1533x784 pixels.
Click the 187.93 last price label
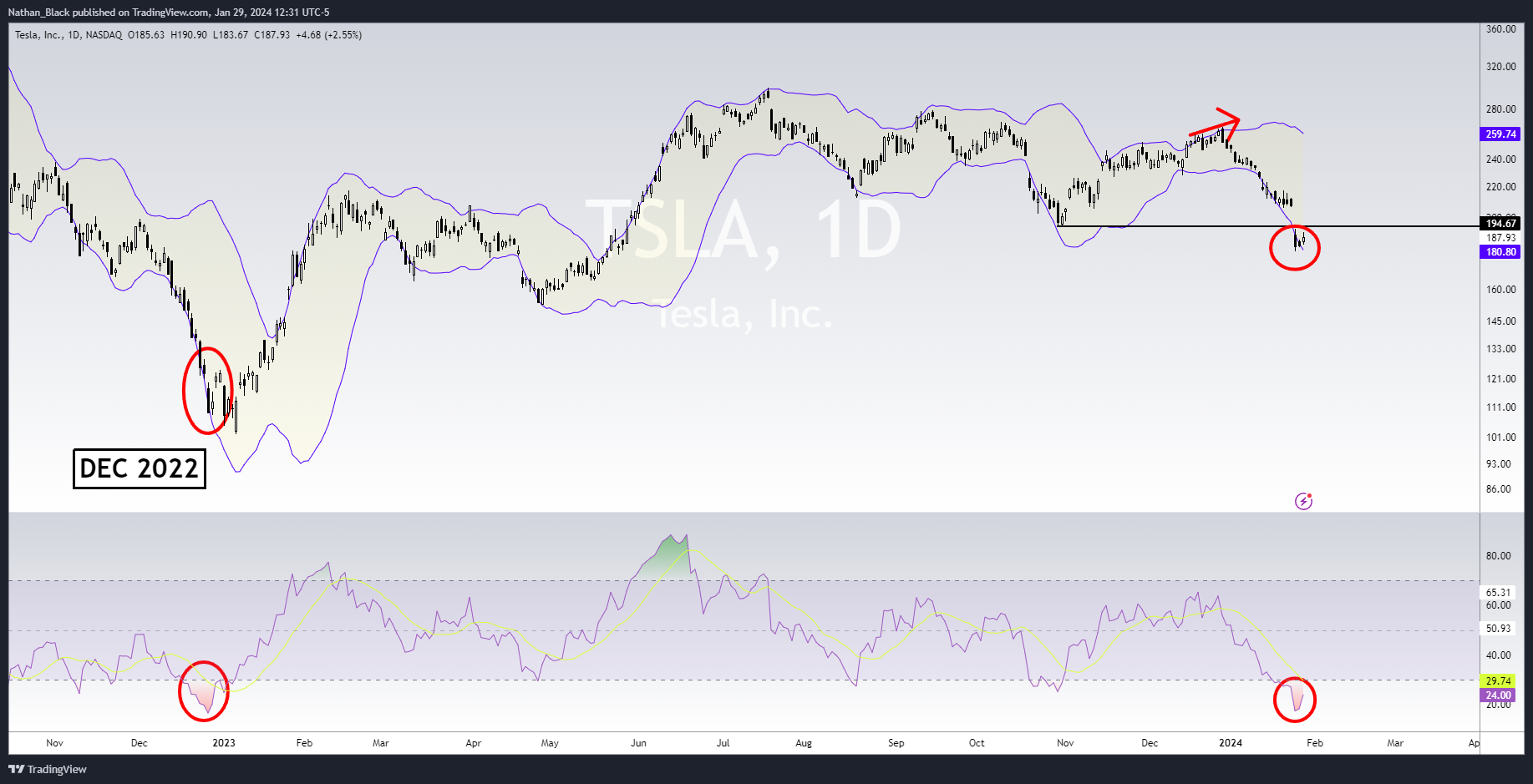click(1500, 238)
